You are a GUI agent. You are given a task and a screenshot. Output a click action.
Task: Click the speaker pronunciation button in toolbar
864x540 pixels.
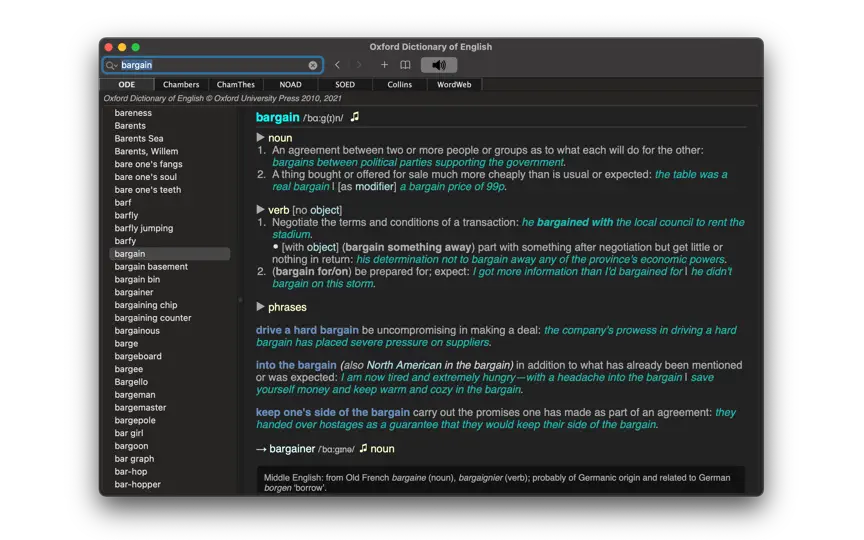pyautogui.click(x=439, y=65)
